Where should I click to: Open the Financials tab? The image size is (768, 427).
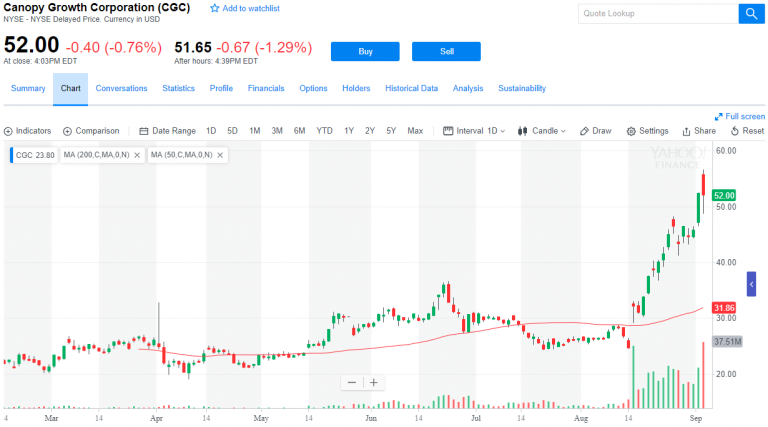click(x=266, y=88)
